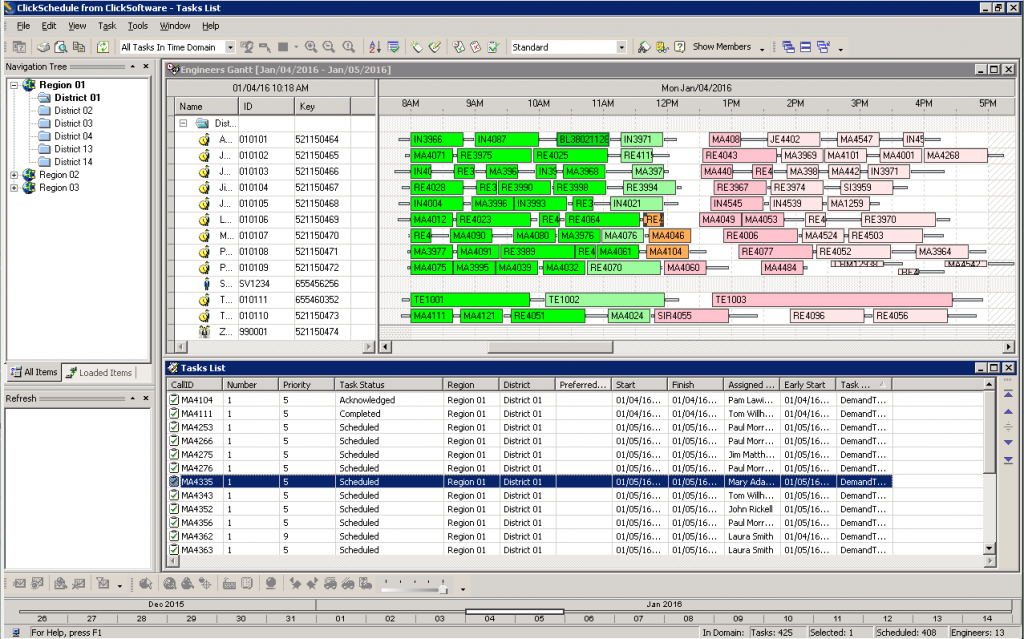
Task: Click the Gantt horizontal scrollbar thumb
Action: point(550,347)
